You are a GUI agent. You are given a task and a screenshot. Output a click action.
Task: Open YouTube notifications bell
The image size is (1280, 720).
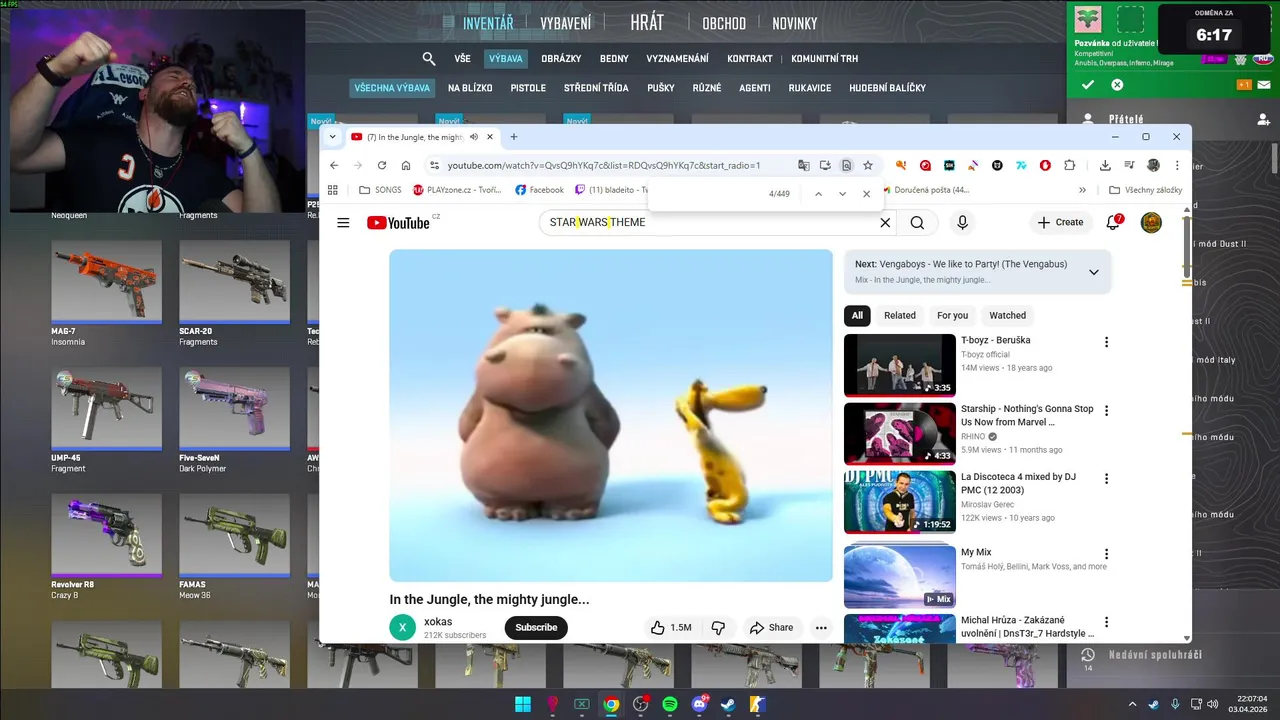[x=1113, y=222]
